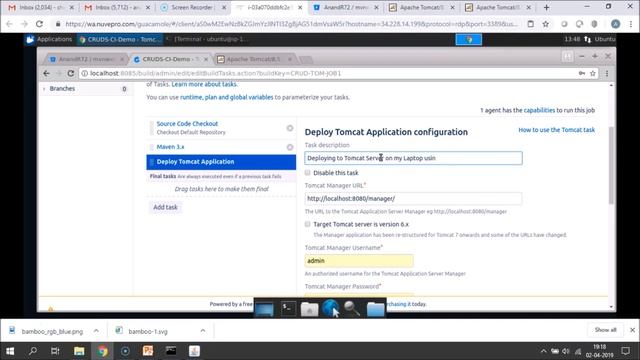Open capabilities link
The width and height of the screenshot is (640, 360).
pos(539,110)
